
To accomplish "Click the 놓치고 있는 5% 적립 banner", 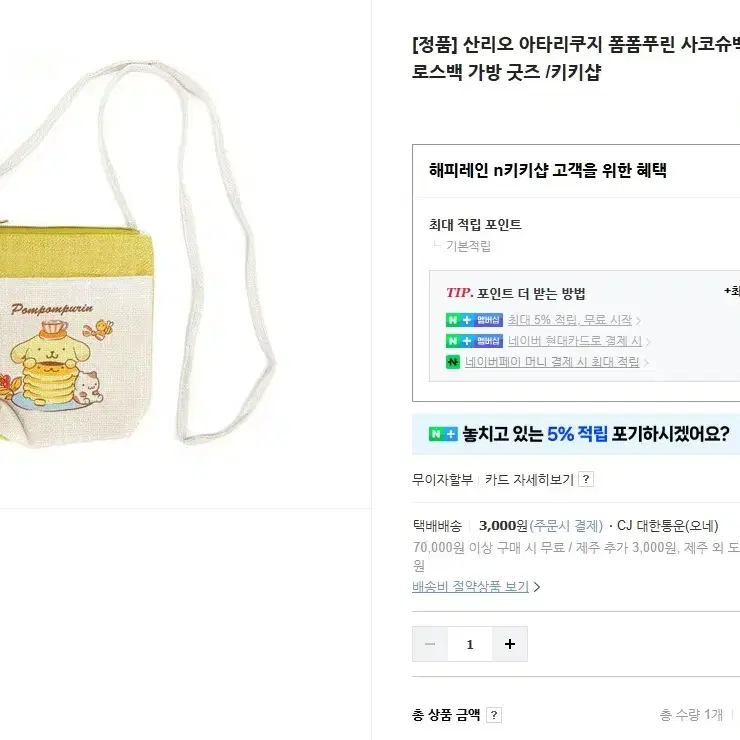I will pyautogui.click(x=576, y=434).
